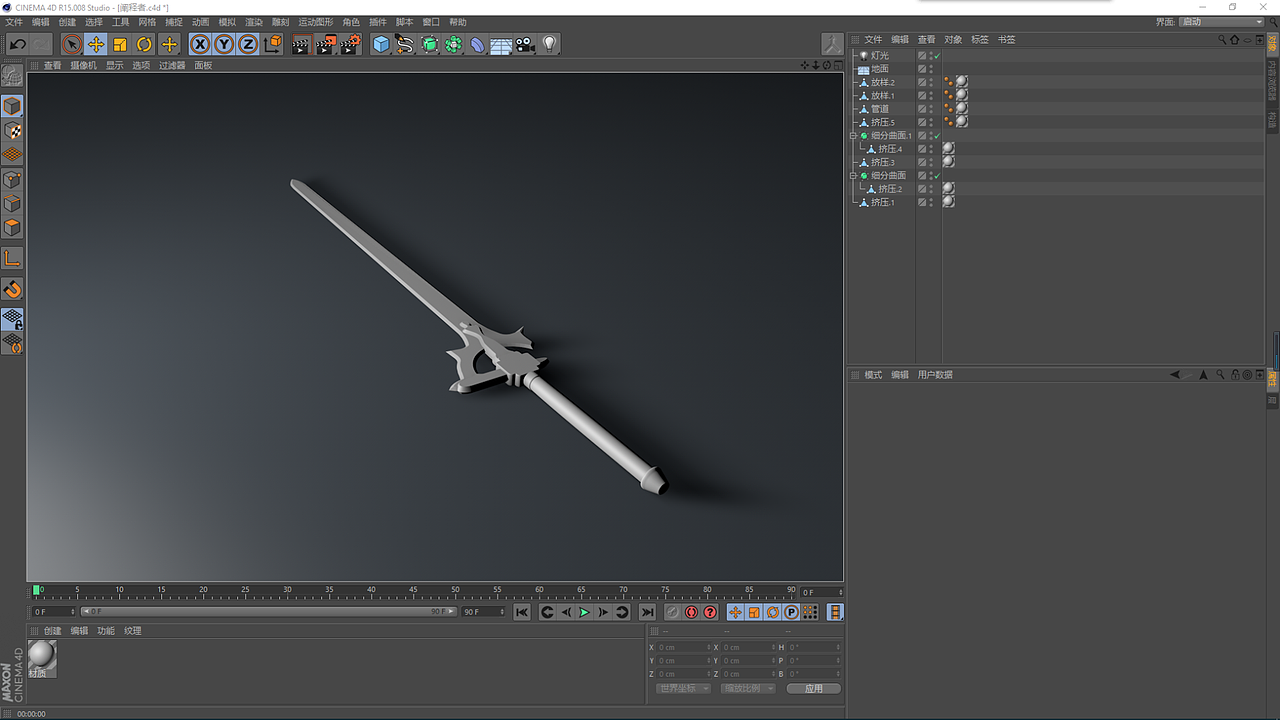Go to the end of animation
Viewport: 1280px width, 720px height.
[647, 612]
